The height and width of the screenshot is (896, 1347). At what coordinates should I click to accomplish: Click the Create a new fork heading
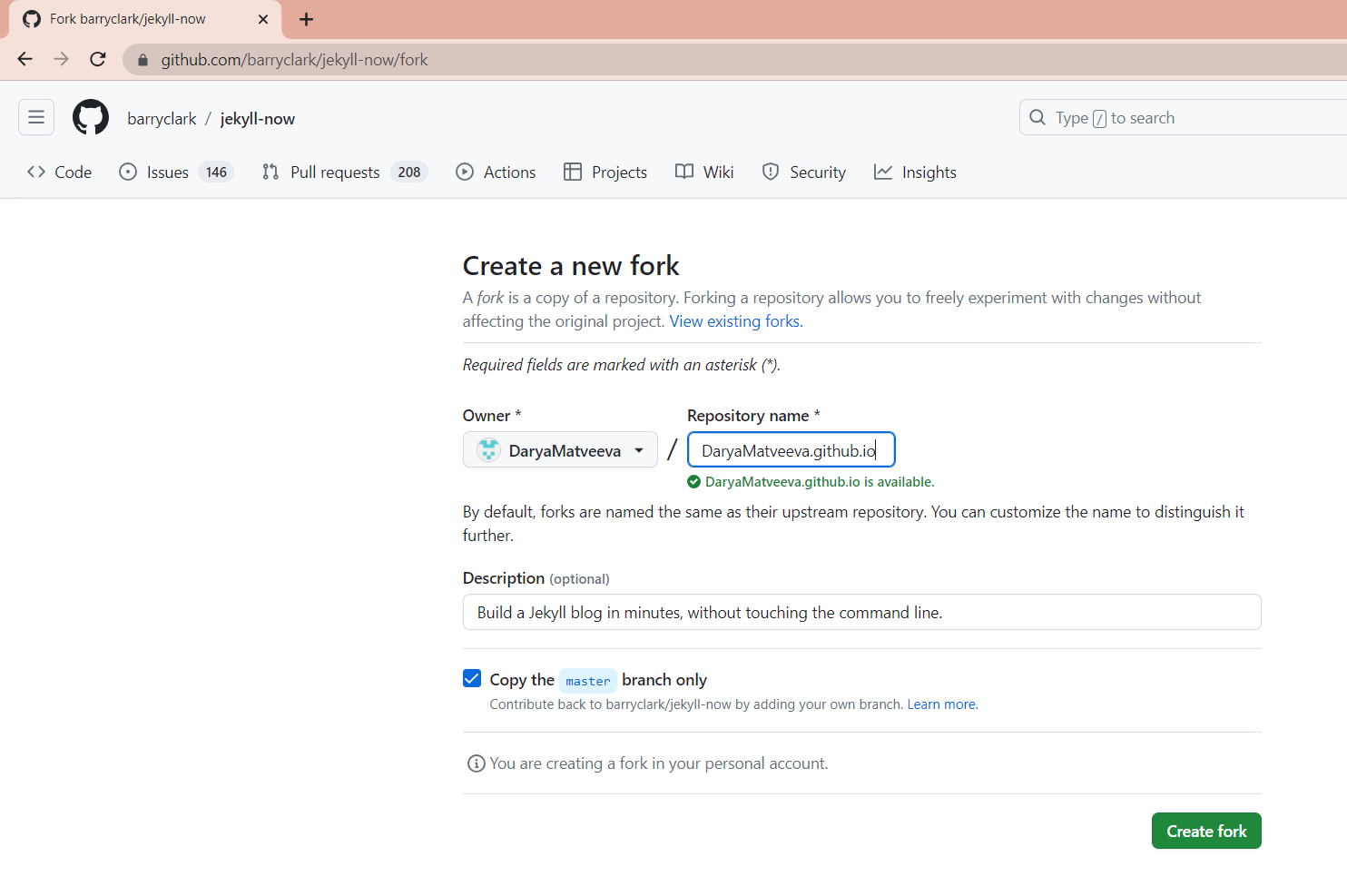point(571,265)
